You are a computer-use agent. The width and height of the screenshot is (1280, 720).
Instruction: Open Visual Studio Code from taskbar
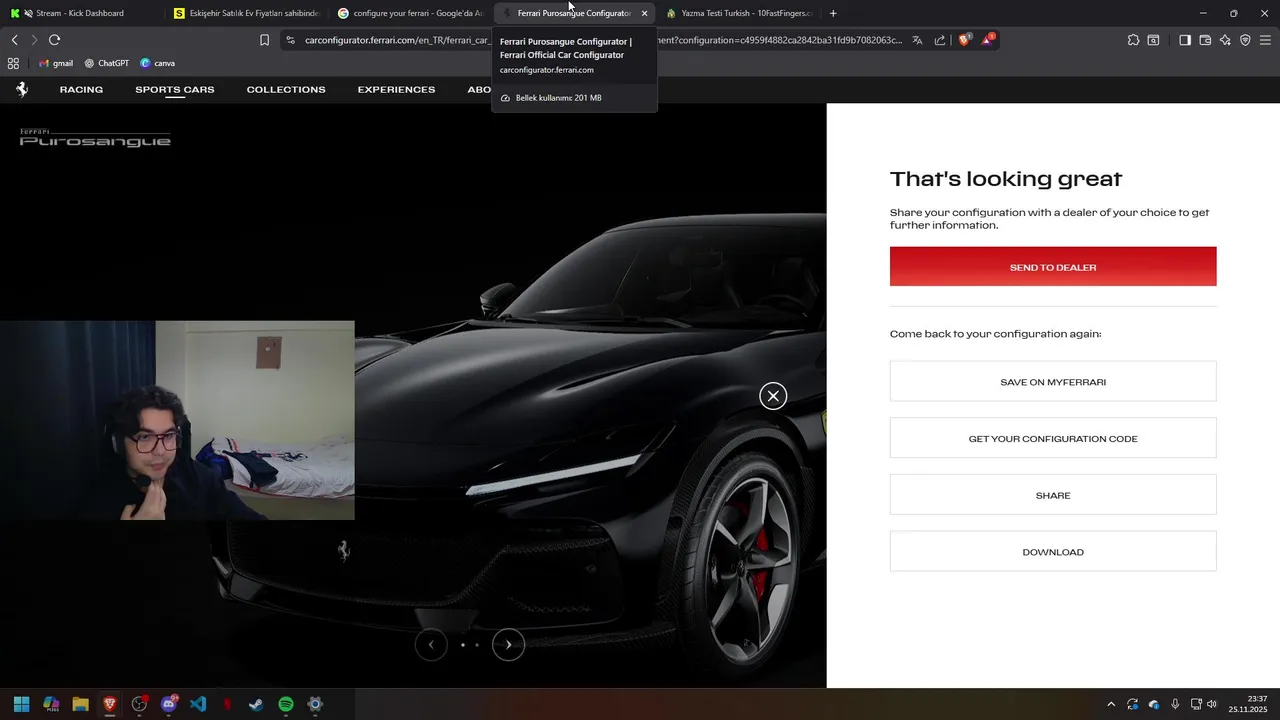[198, 704]
